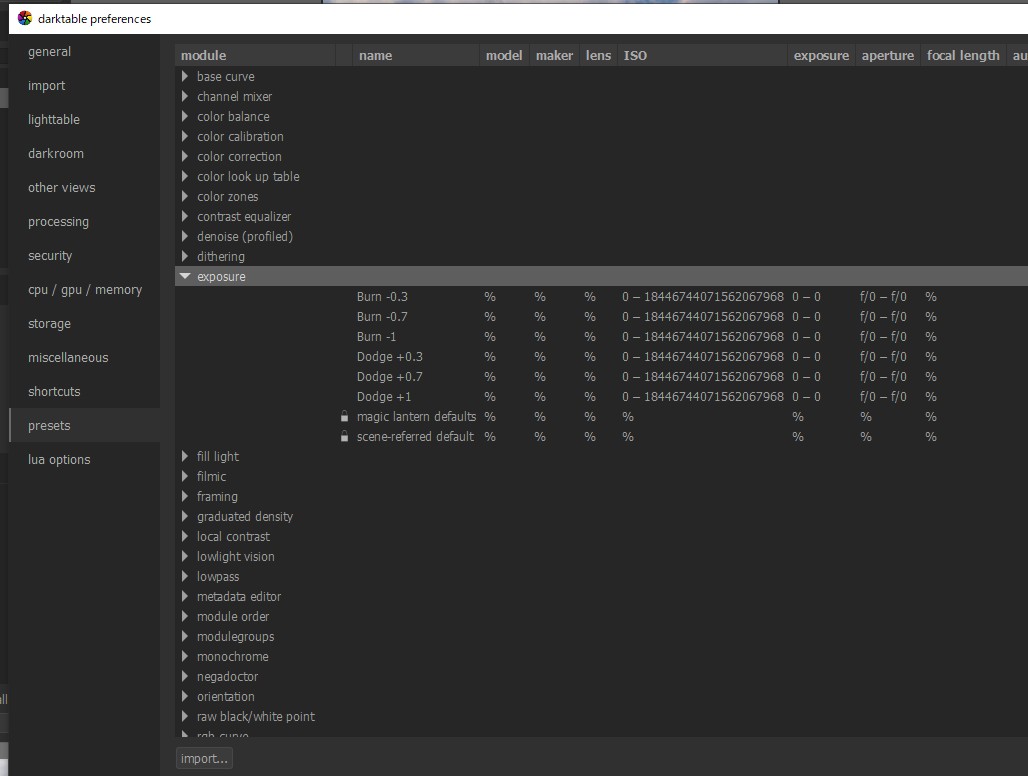
Task: Expand the filmic row
Action: [185, 476]
